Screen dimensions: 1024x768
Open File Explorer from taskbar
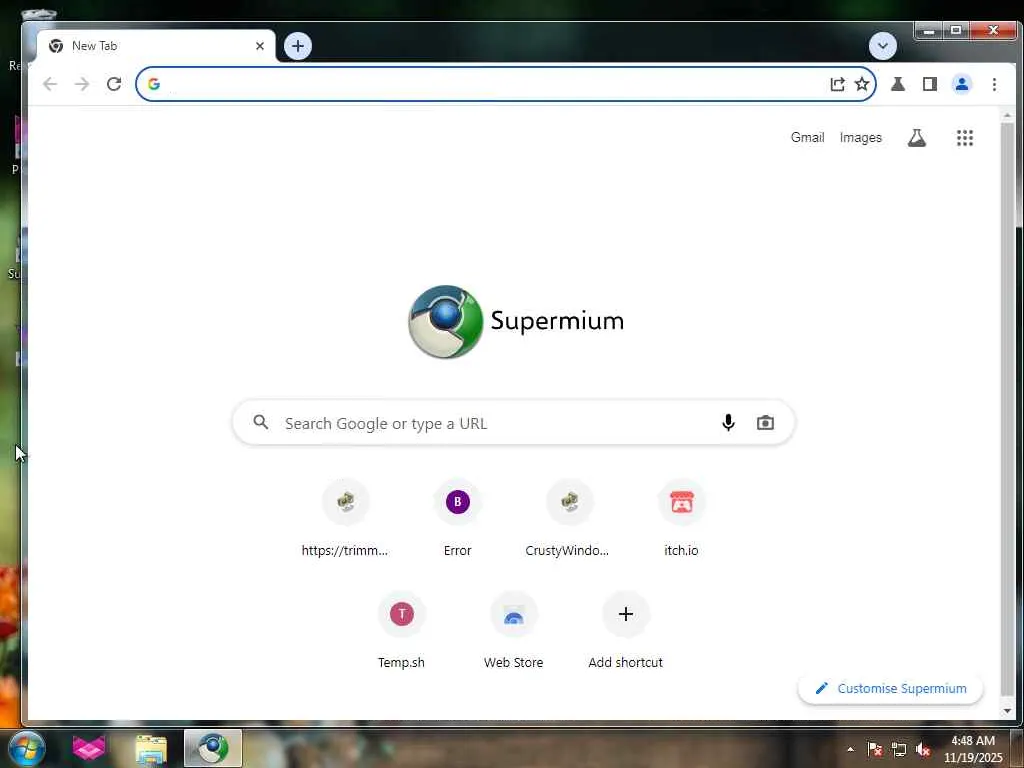point(151,749)
